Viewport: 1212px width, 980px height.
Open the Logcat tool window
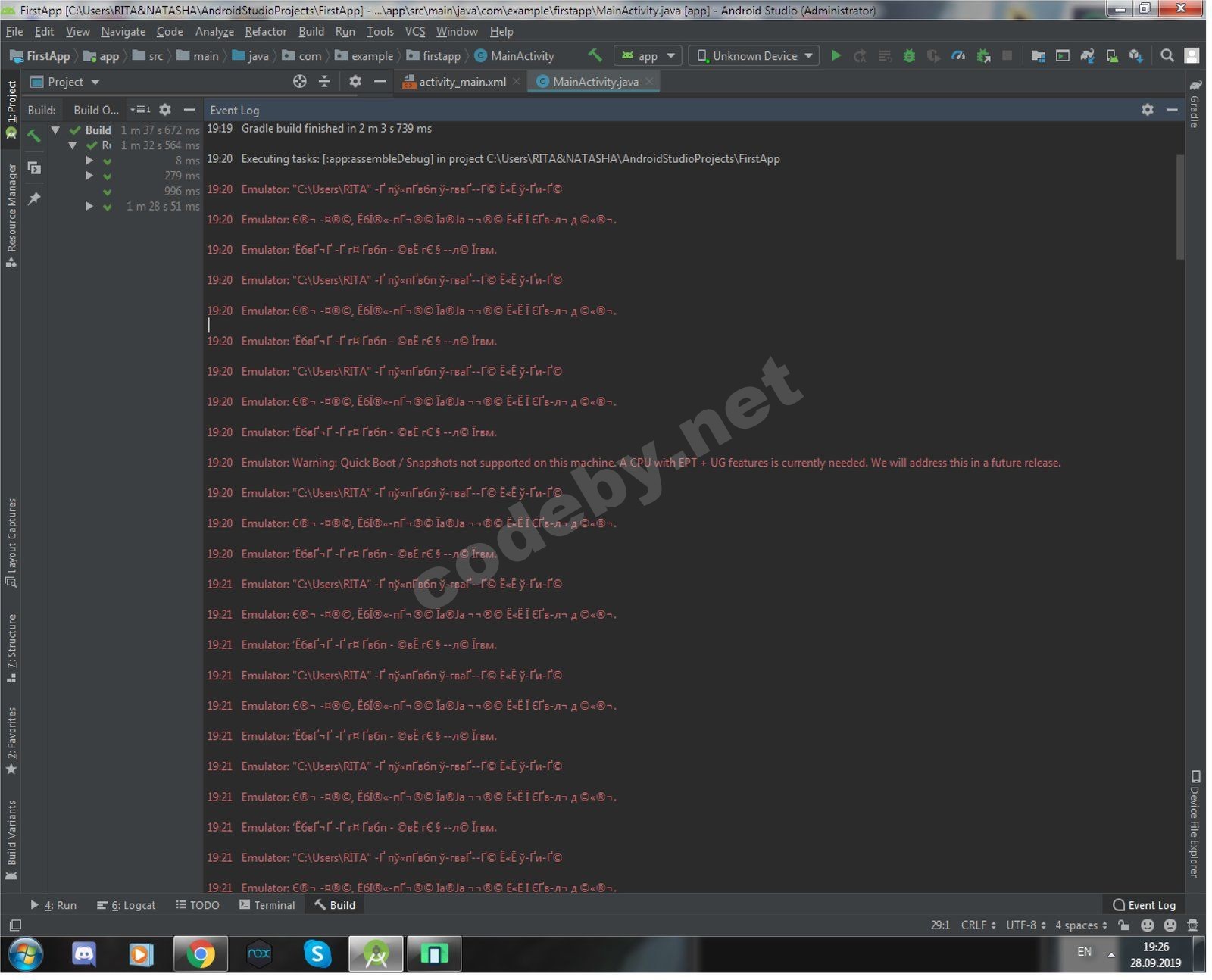pyautogui.click(x=127, y=906)
